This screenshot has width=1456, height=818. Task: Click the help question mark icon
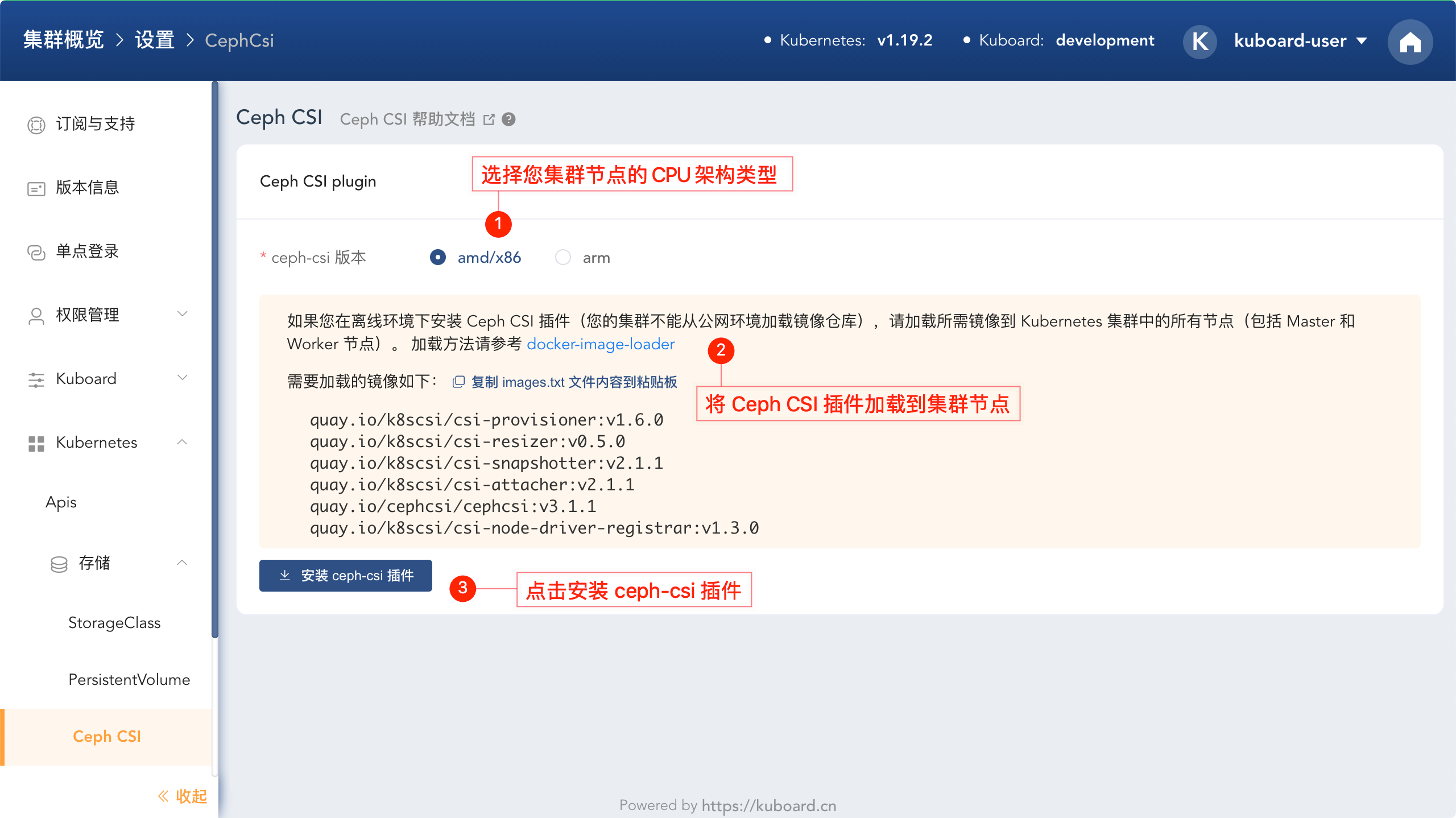508,119
